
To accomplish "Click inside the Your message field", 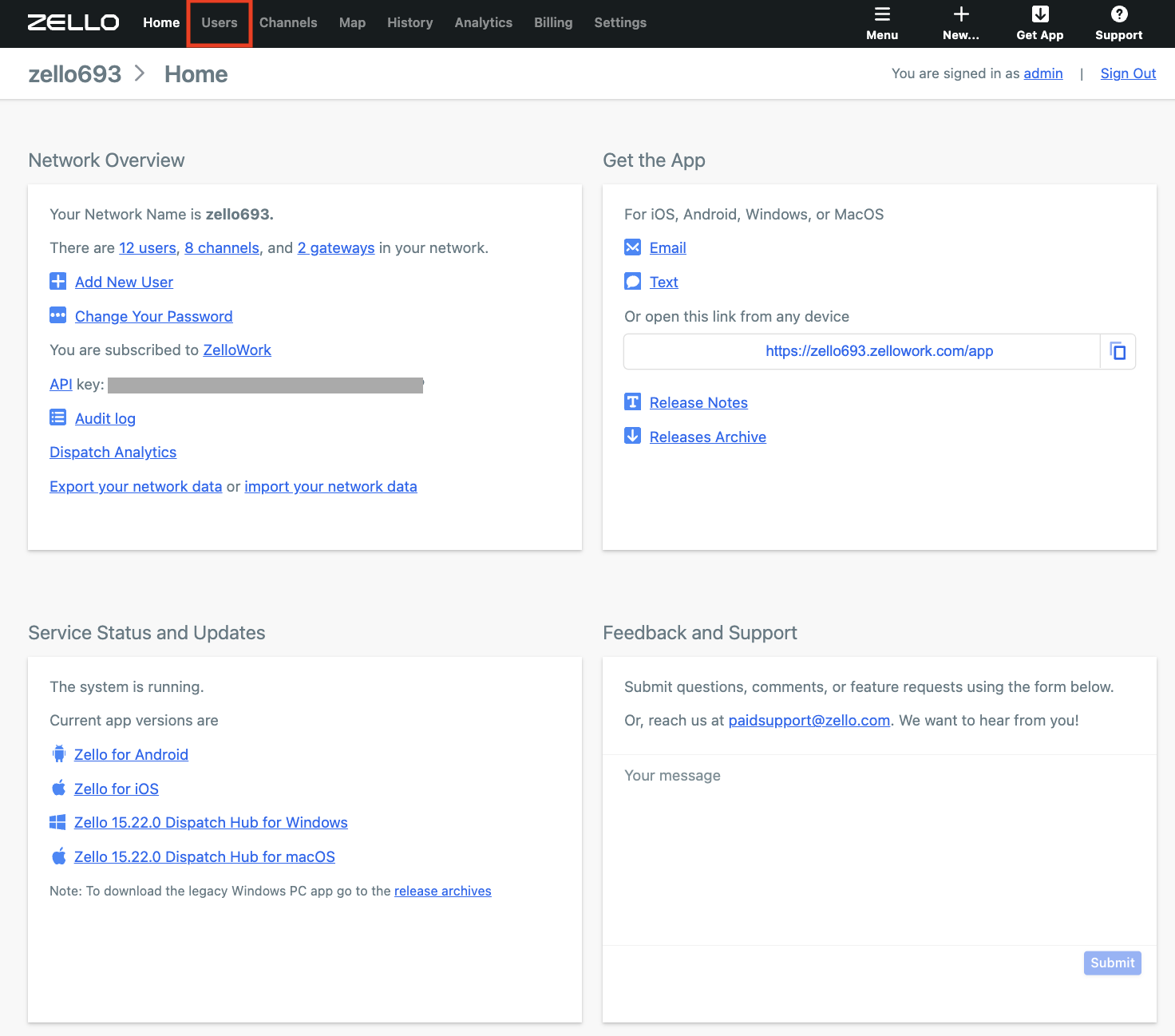I will point(878,846).
